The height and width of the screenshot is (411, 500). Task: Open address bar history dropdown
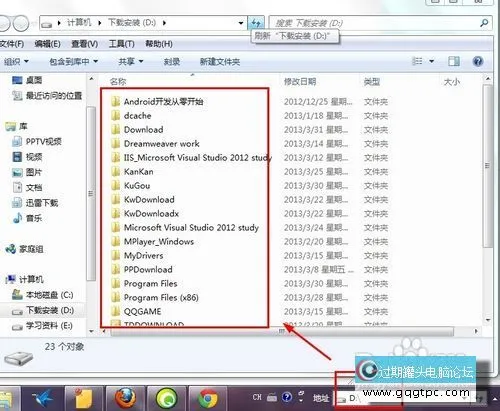pos(241,23)
